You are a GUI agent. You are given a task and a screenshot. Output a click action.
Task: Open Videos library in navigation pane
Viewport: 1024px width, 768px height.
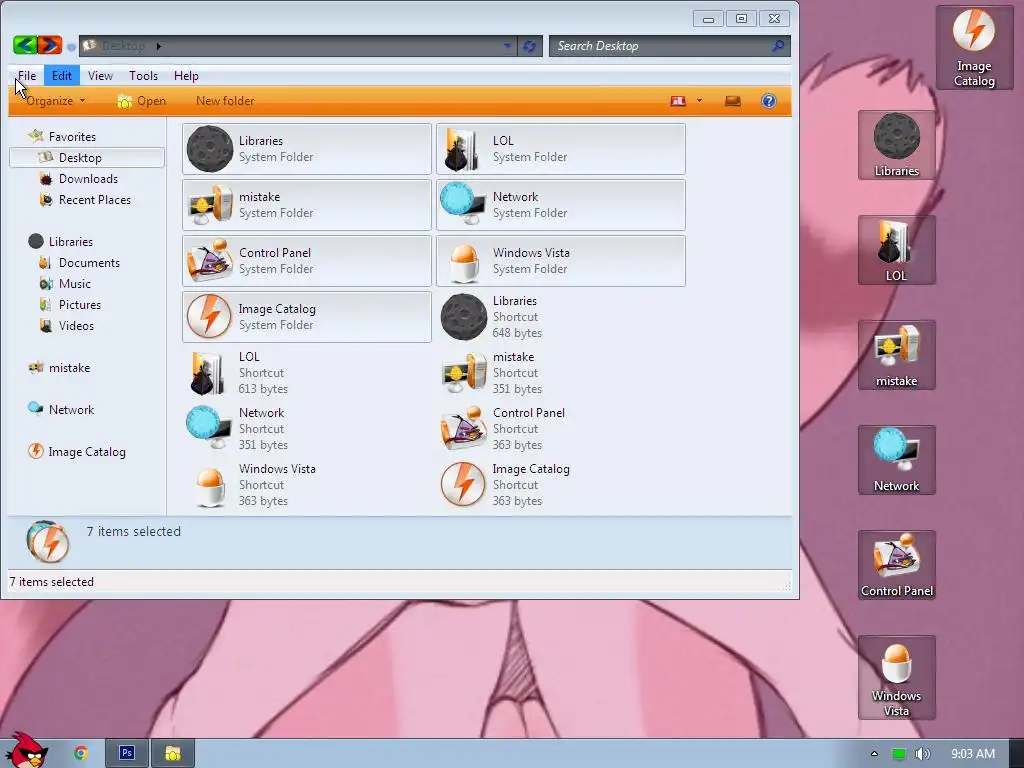coord(67,325)
